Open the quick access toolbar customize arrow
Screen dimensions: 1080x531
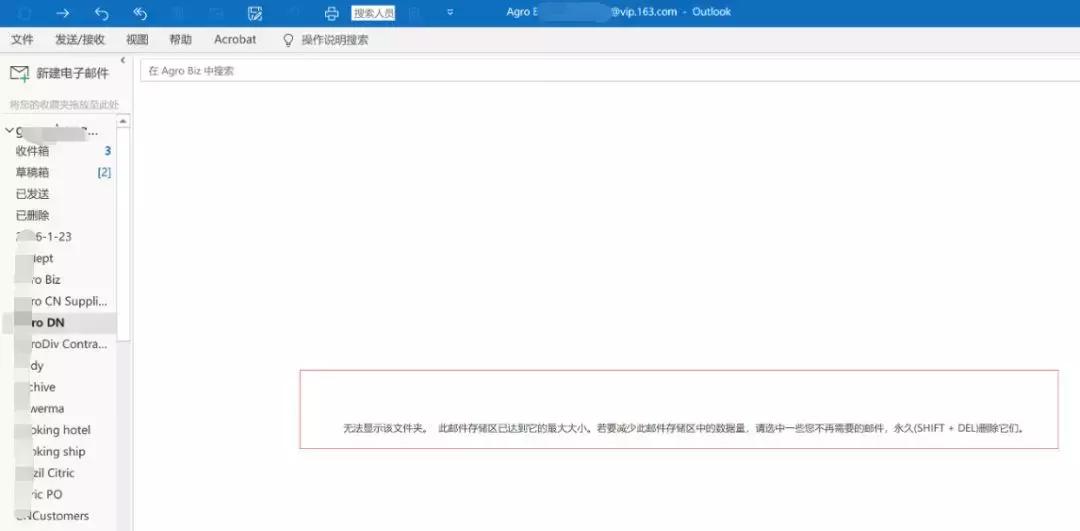click(x=450, y=12)
